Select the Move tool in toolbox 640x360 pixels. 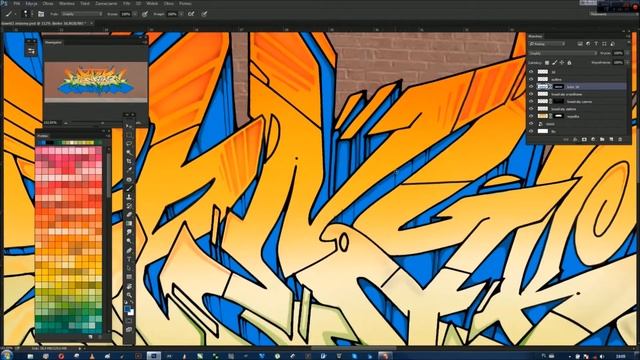[129, 127]
